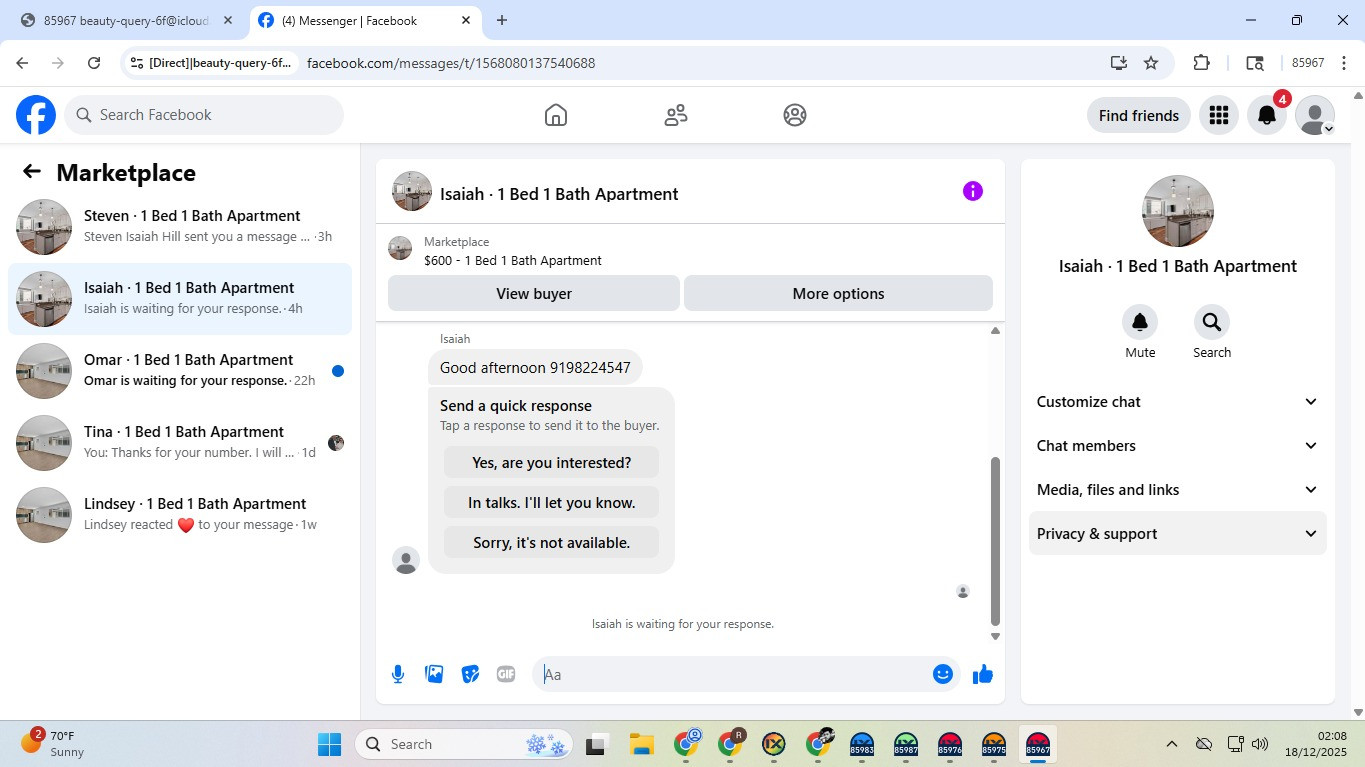Viewport: 1365px width, 767px height.
Task: Open the weather widget showing 70°F
Action: [x=54, y=744]
